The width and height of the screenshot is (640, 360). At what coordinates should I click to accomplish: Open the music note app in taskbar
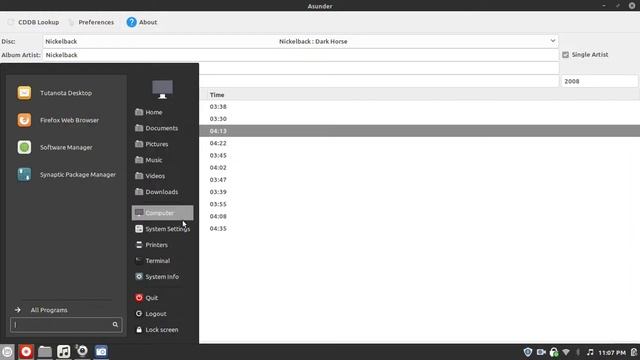tap(64, 351)
